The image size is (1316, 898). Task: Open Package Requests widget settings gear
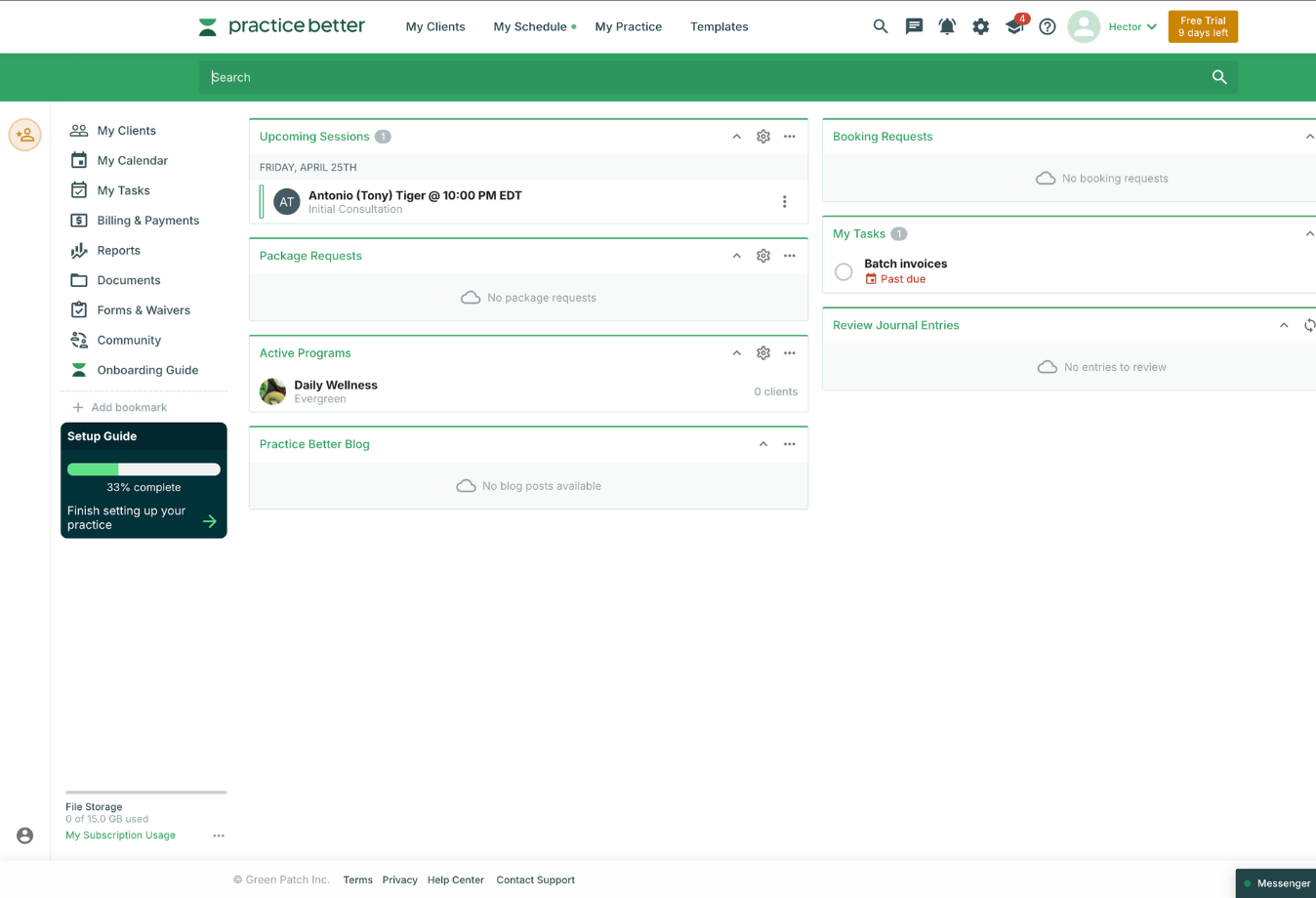click(x=763, y=256)
